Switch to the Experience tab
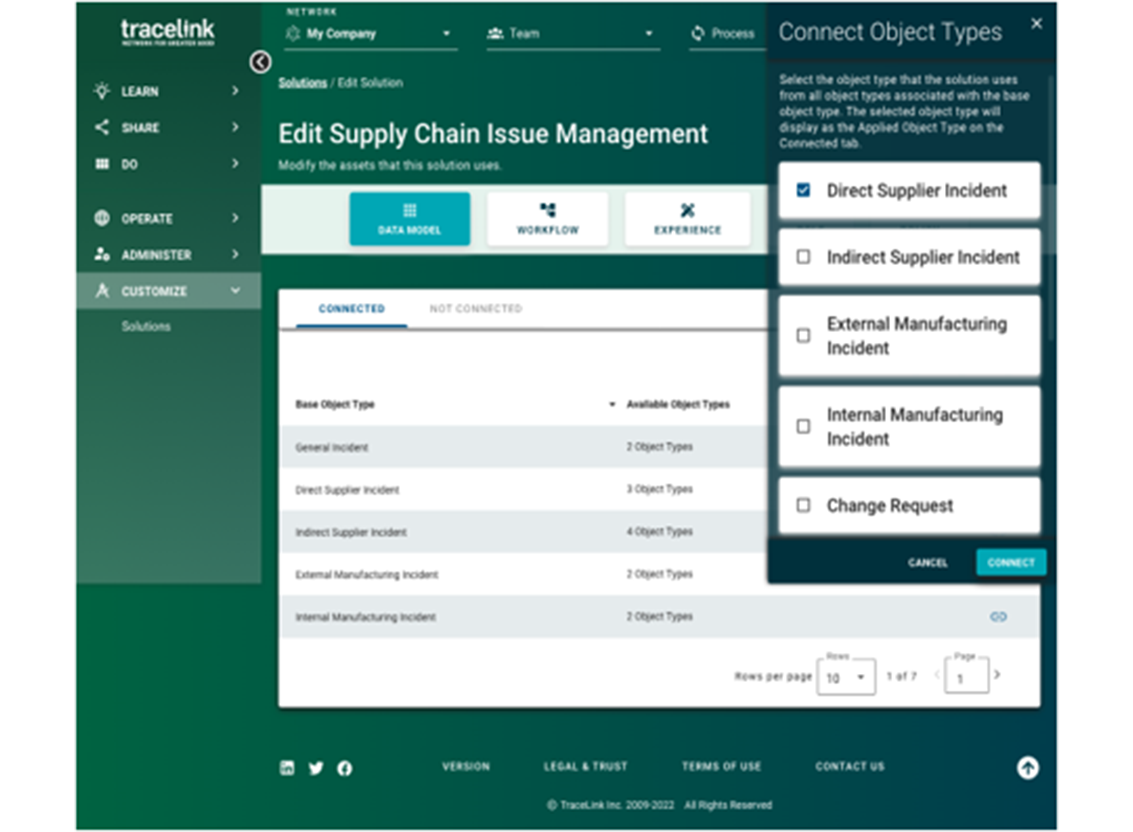This screenshot has width=1133, height=832. click(x=687, y=219)
